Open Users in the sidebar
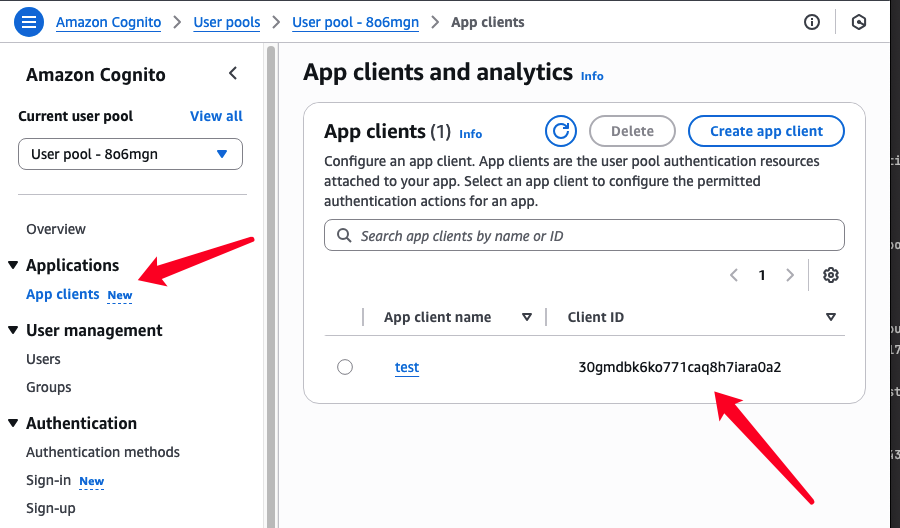The image size is (900, 528). [43, 359]
